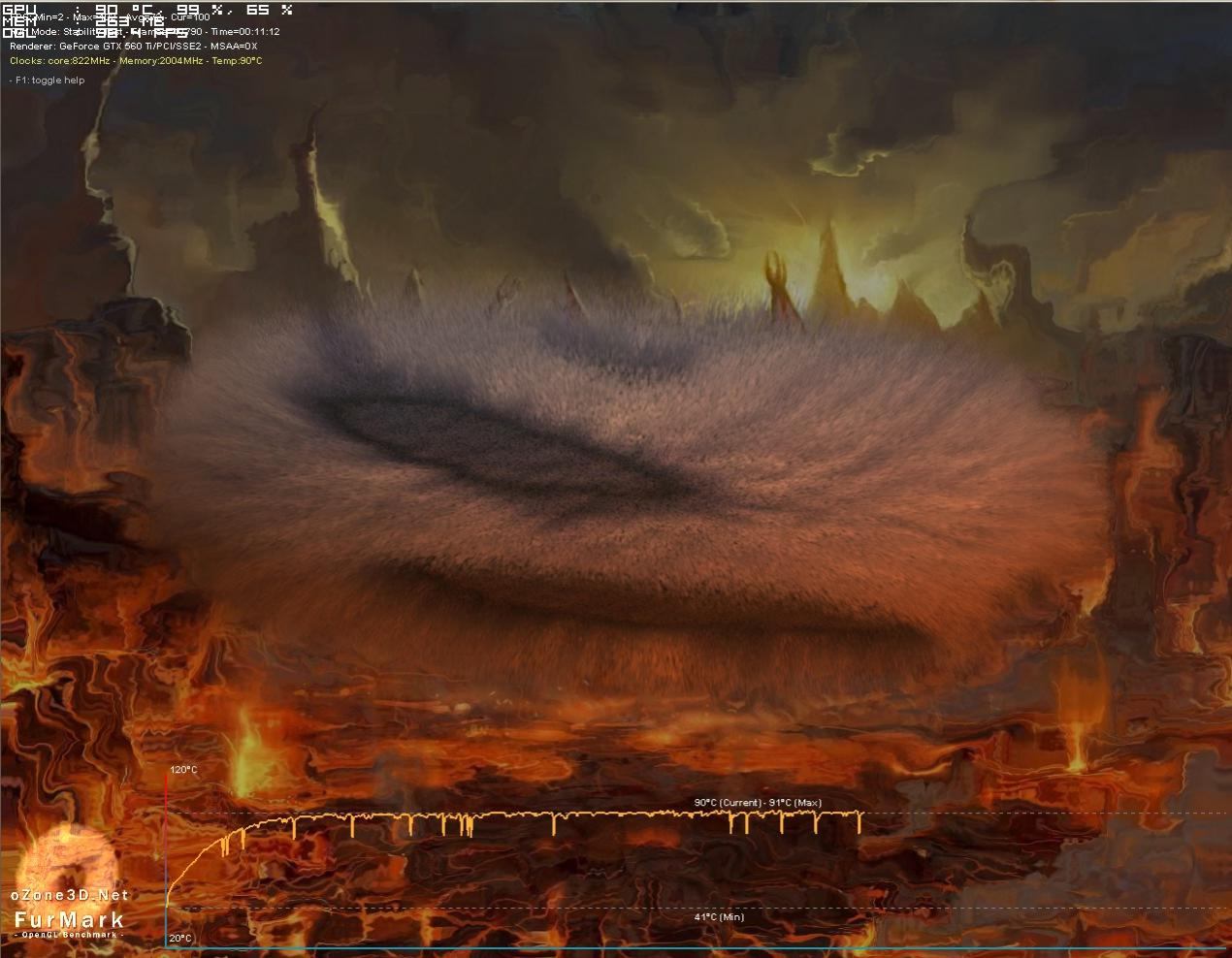Click the "90°C (Current) - 91°C (Max)" label

[x=758, y=803]
